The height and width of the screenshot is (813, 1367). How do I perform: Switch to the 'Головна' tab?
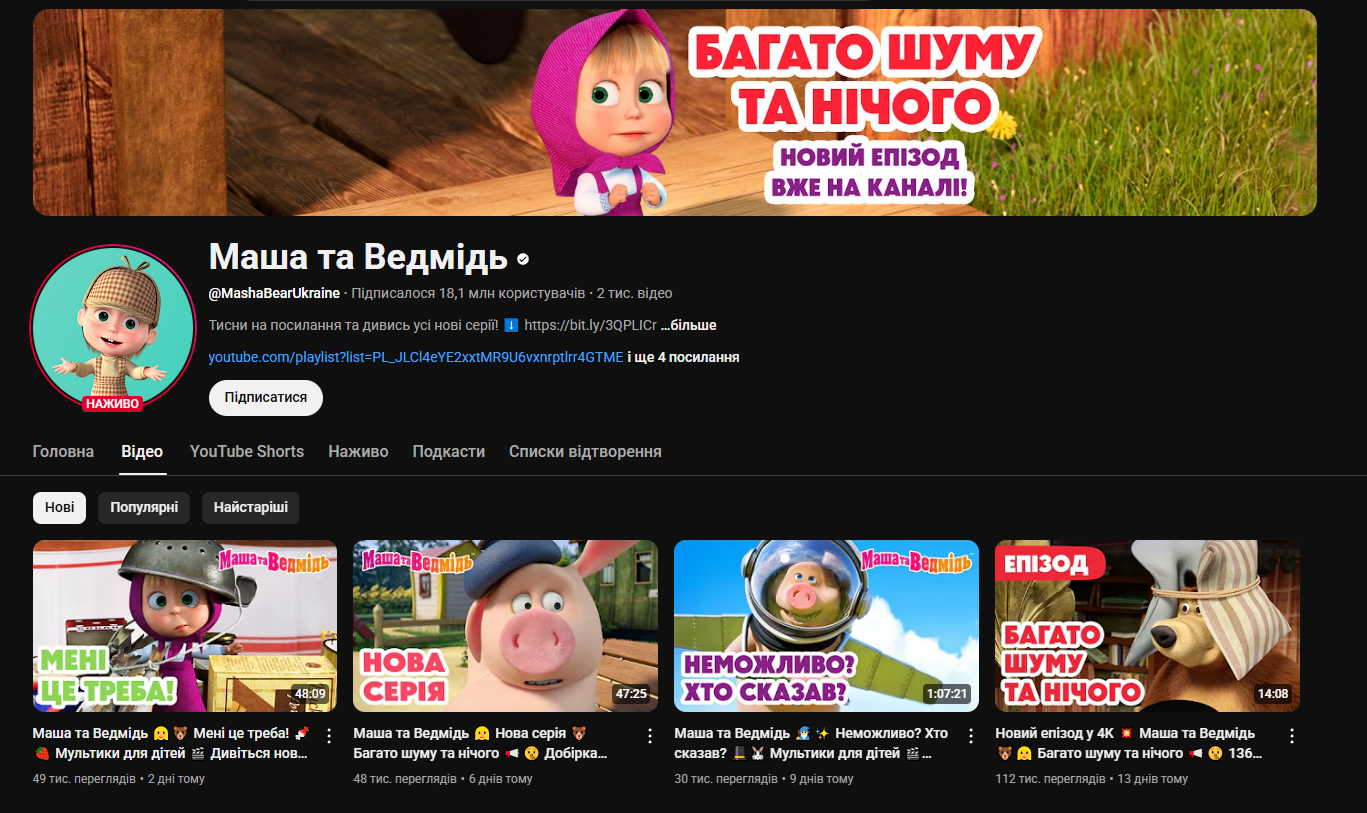[x=63, y=451]
